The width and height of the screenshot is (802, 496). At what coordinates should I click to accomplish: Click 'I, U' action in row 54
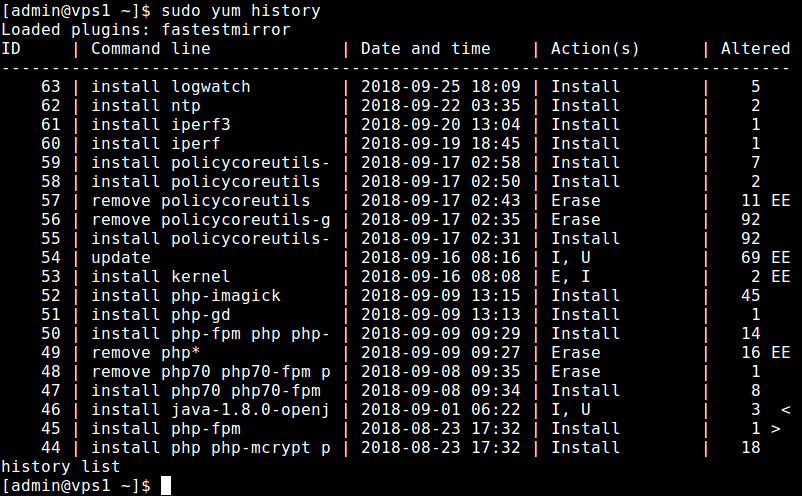[x=571, y=258]
